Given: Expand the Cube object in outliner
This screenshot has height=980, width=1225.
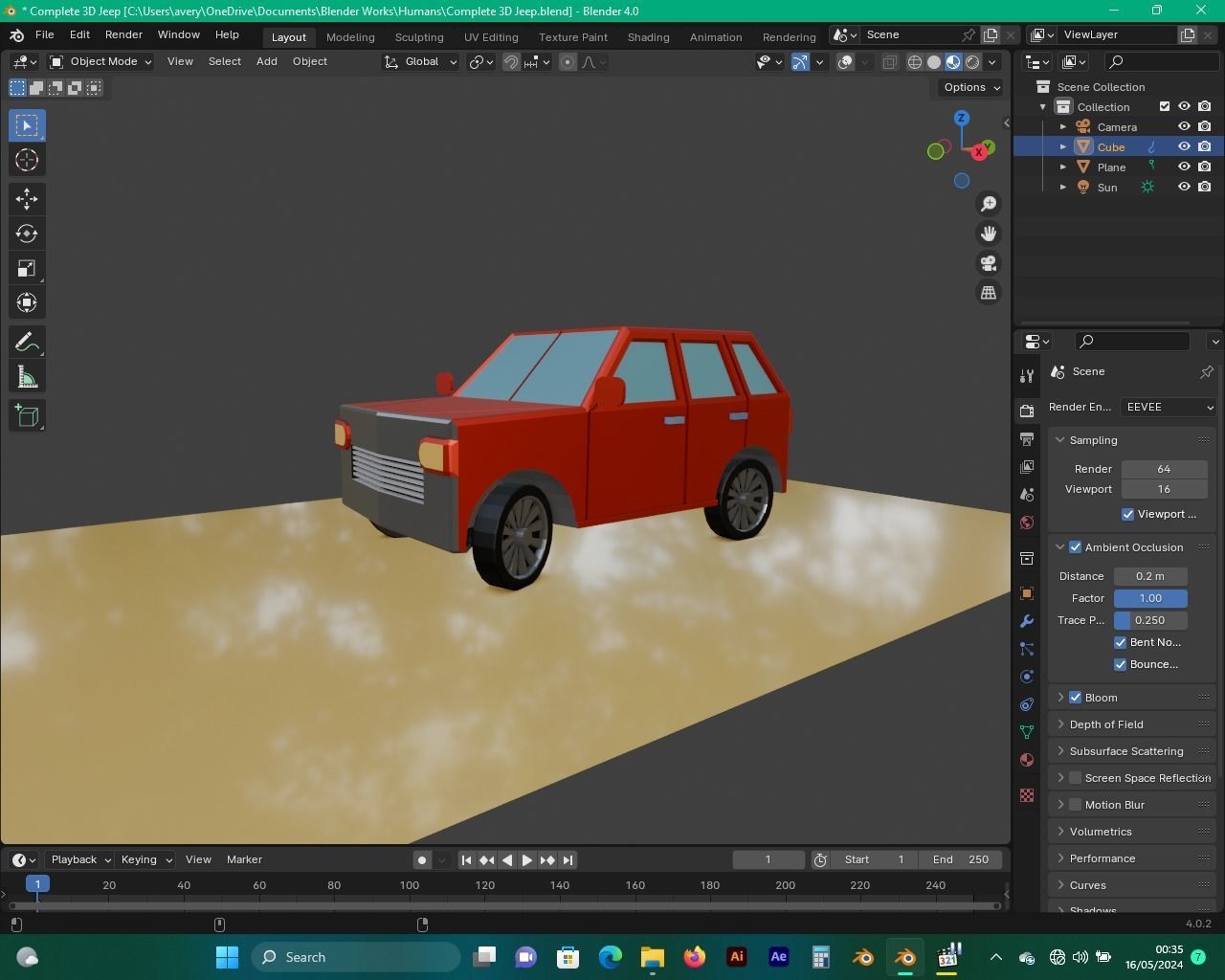Looking at the screenshot, I should pyautogui.click(x=1063, y=146).
